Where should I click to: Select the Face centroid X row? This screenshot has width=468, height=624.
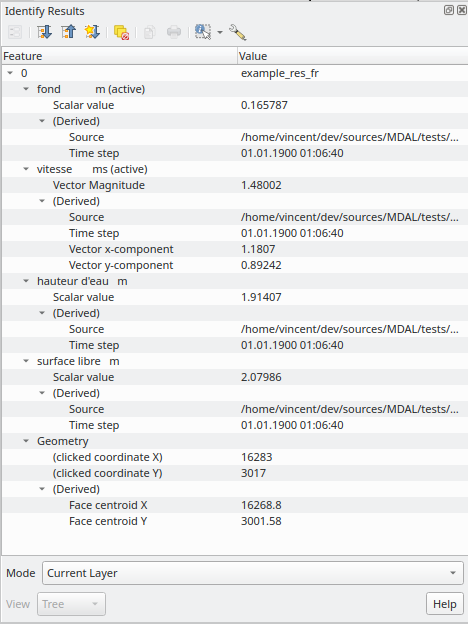(235, 505)
